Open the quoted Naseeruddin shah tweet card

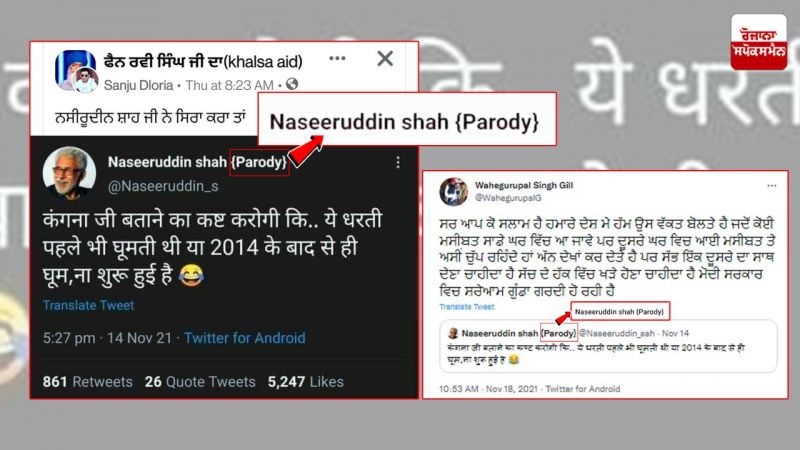(x=608, y=346)
